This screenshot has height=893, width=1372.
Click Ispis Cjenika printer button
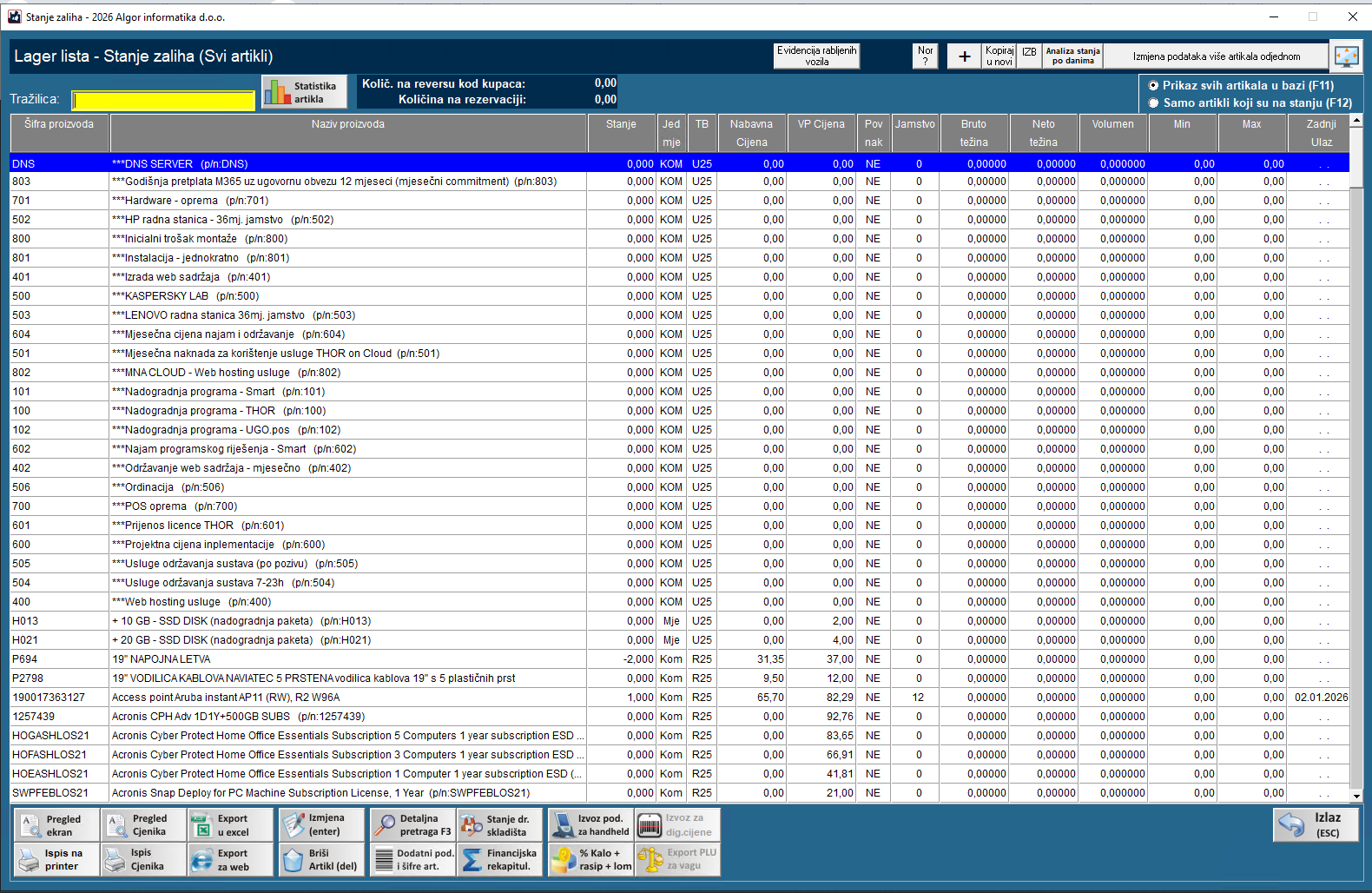pyautogui.click(x=144, y=860)
